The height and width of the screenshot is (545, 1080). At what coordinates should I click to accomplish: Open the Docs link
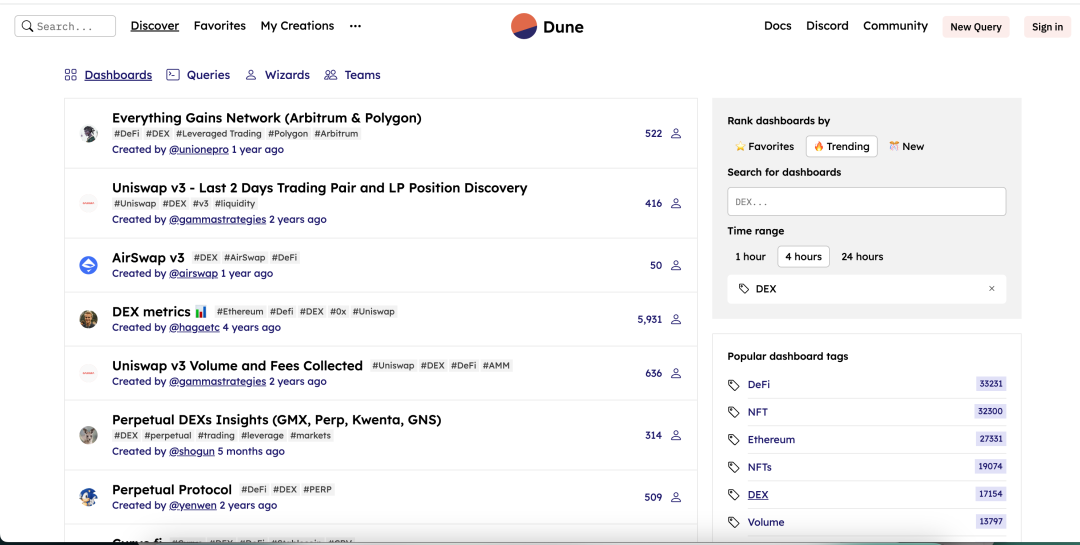click(778, 26)
